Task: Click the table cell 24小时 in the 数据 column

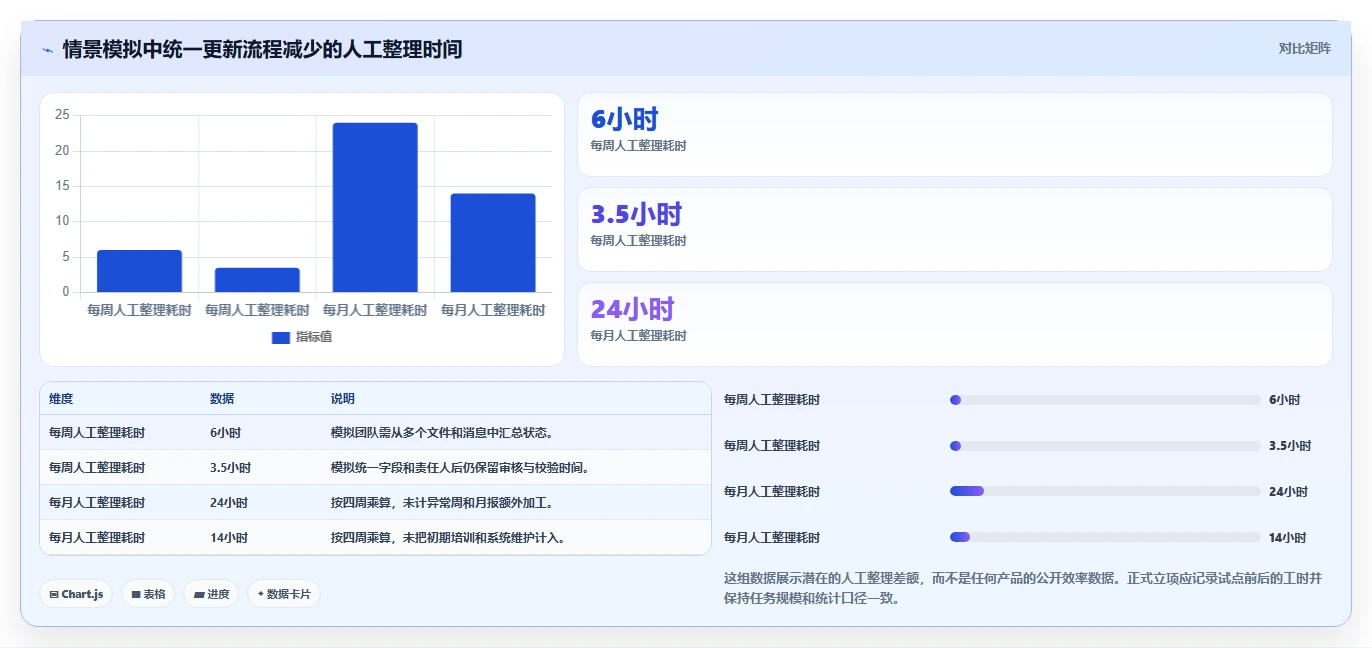Action: click(229, 503)
